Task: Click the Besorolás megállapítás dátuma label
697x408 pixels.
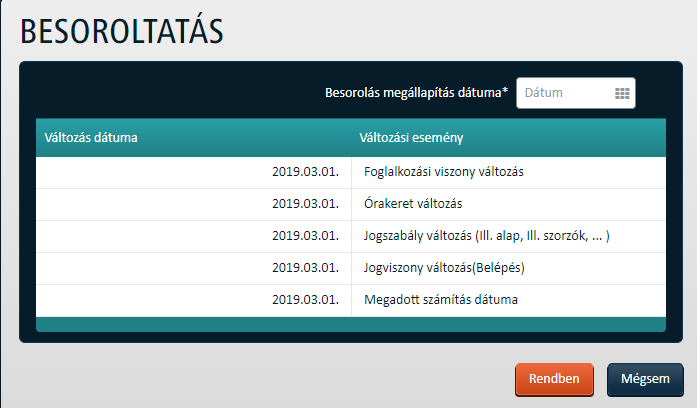Action: (x=417, y=92)
